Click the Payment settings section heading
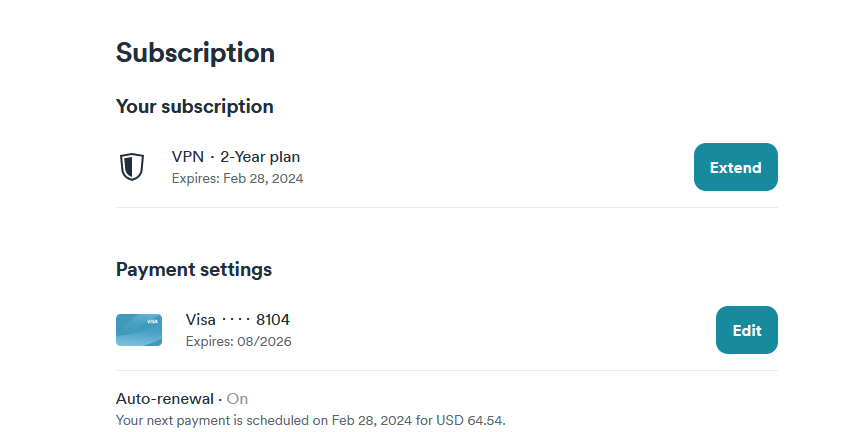The image size is (859, 432). click(194, 269)
